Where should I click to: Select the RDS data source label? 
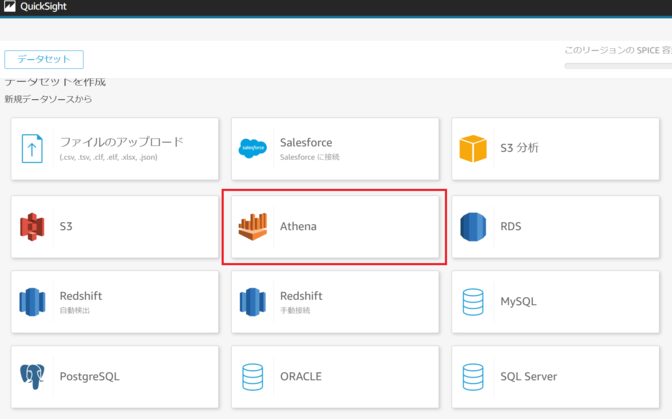point(510,227)
